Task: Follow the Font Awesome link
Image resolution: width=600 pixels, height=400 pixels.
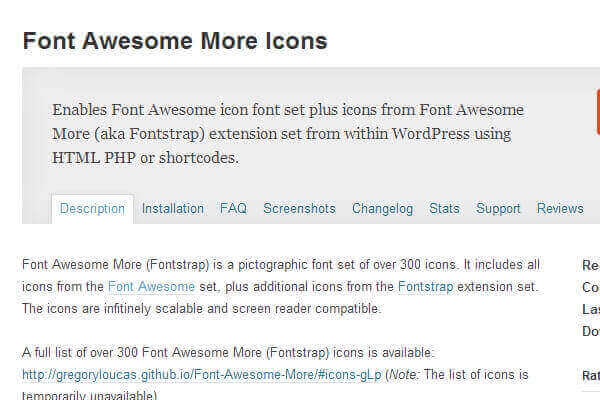Action: tap(151, 287)
